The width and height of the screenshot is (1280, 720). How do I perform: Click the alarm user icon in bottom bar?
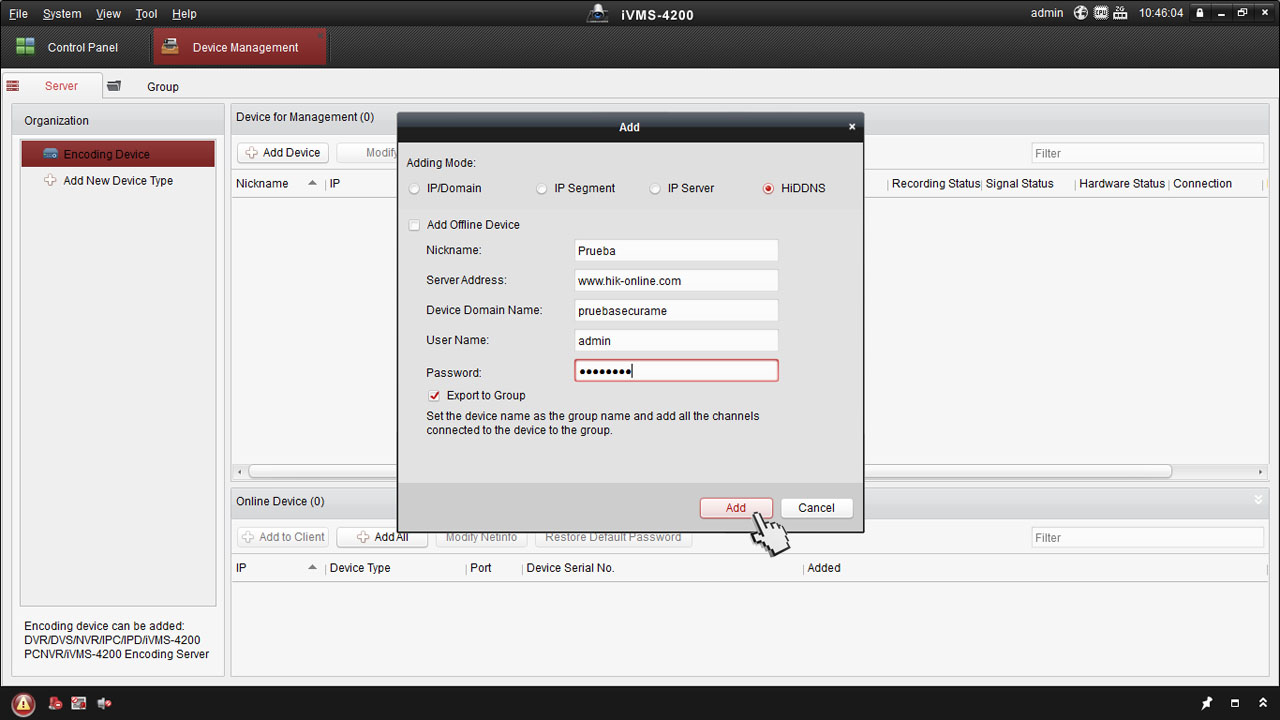(x=55, y=703)
